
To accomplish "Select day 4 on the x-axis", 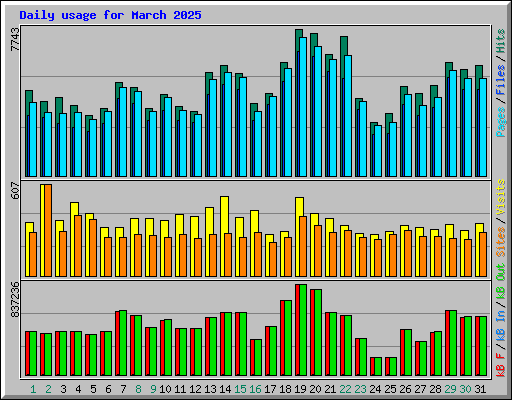I will pos(78,389).
